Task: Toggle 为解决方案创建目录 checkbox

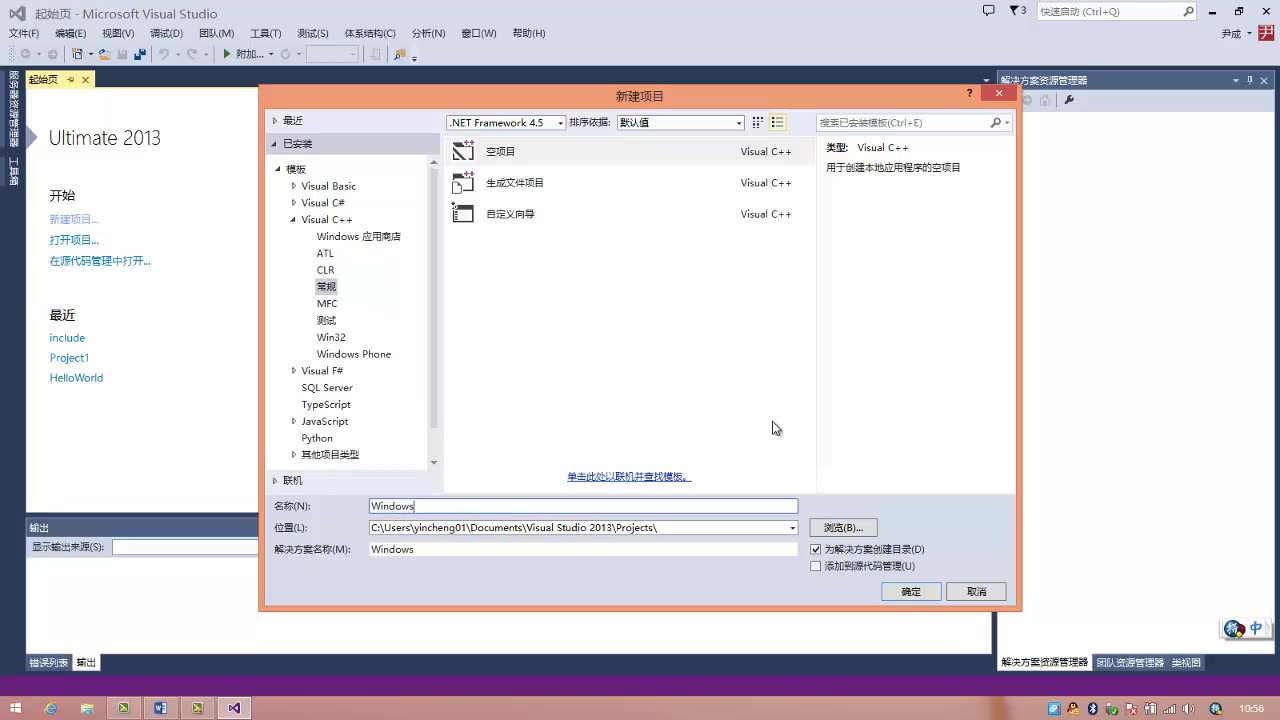Action: [815, 549]
